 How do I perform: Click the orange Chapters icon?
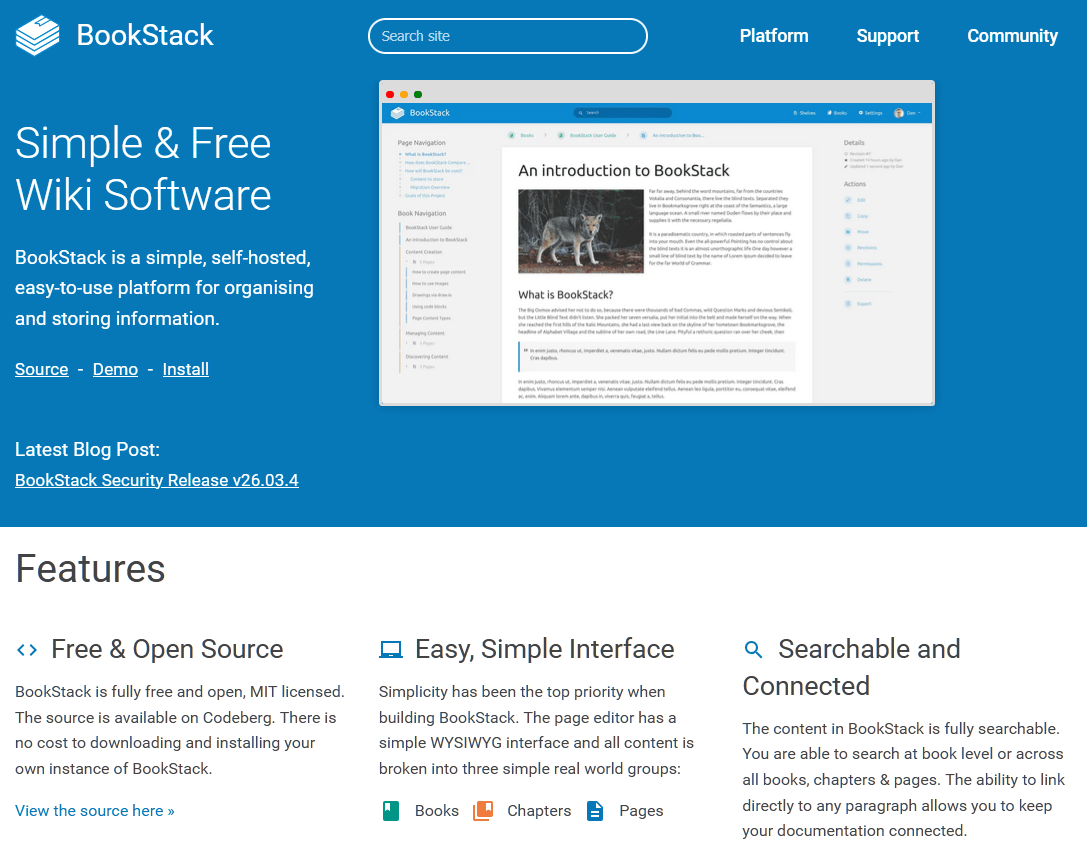pyautogui.click(x=483, y=811)
